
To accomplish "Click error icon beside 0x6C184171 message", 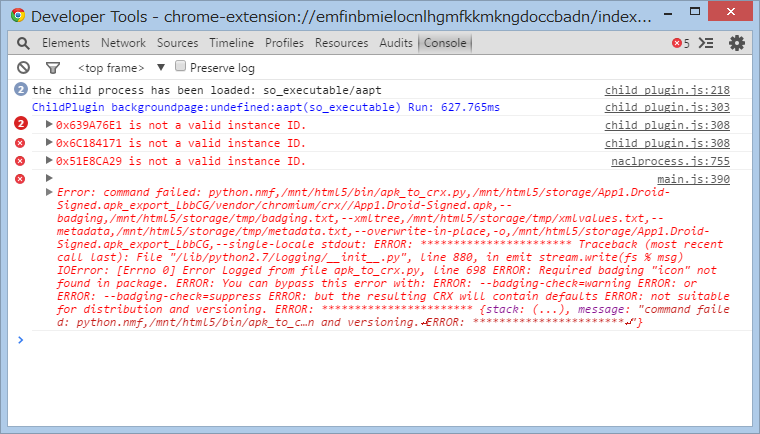I will tap(20, 143).
